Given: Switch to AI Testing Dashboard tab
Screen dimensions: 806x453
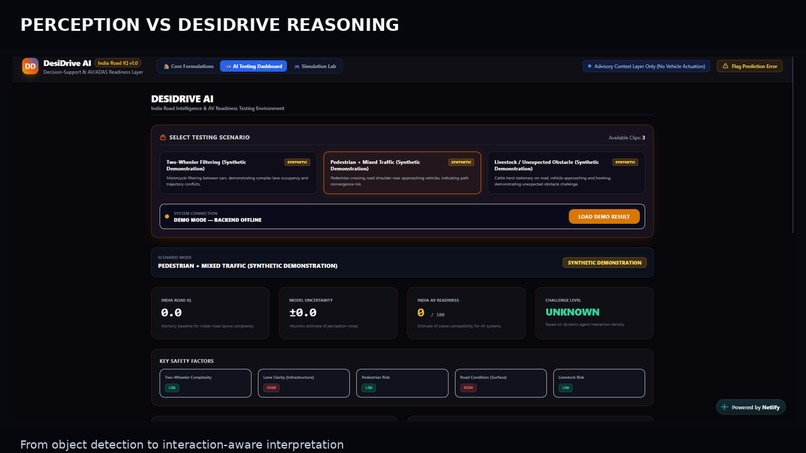Looking at the screenshot, I should pos(253,66).
